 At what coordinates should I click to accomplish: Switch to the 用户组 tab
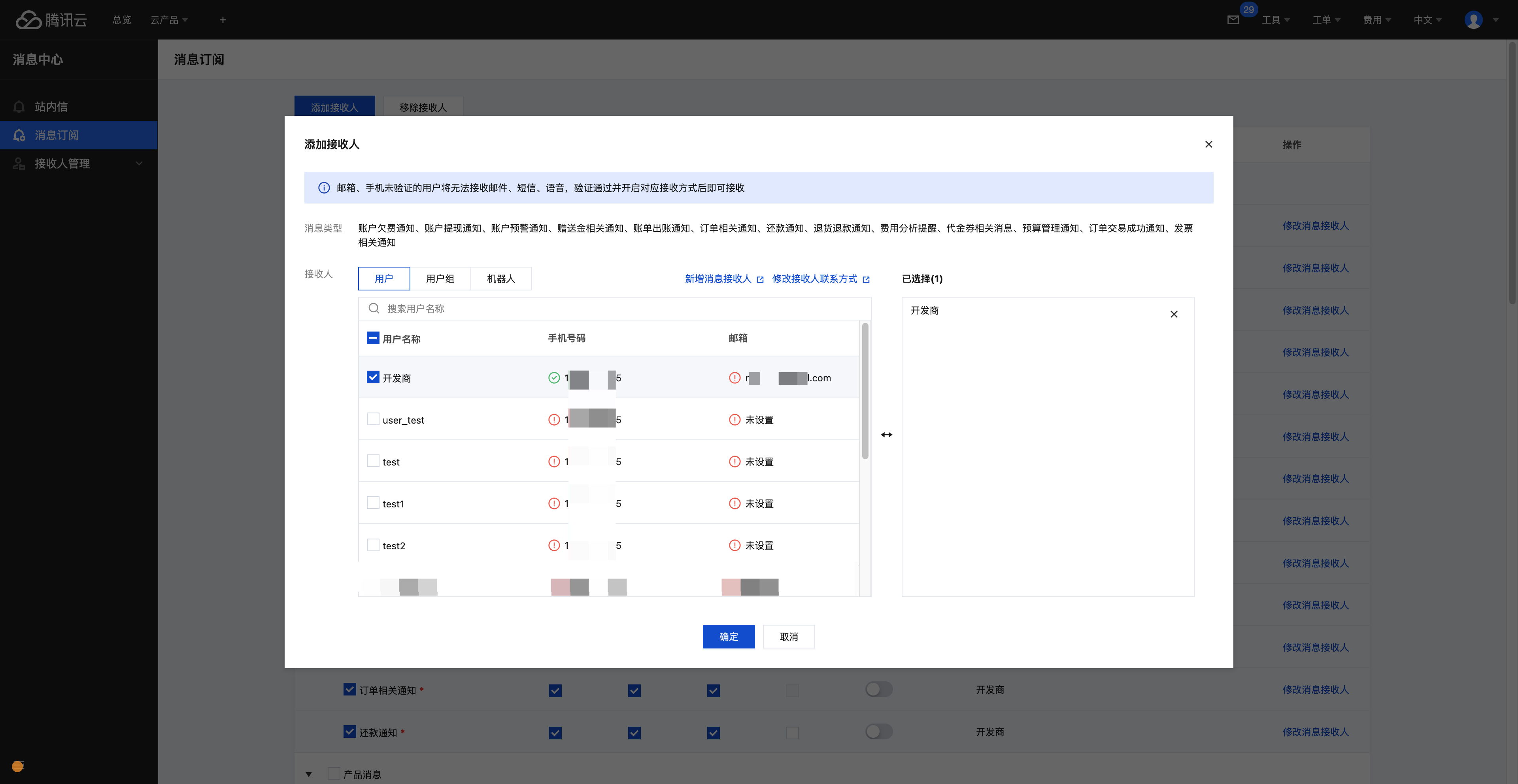[x=440, y=279]
